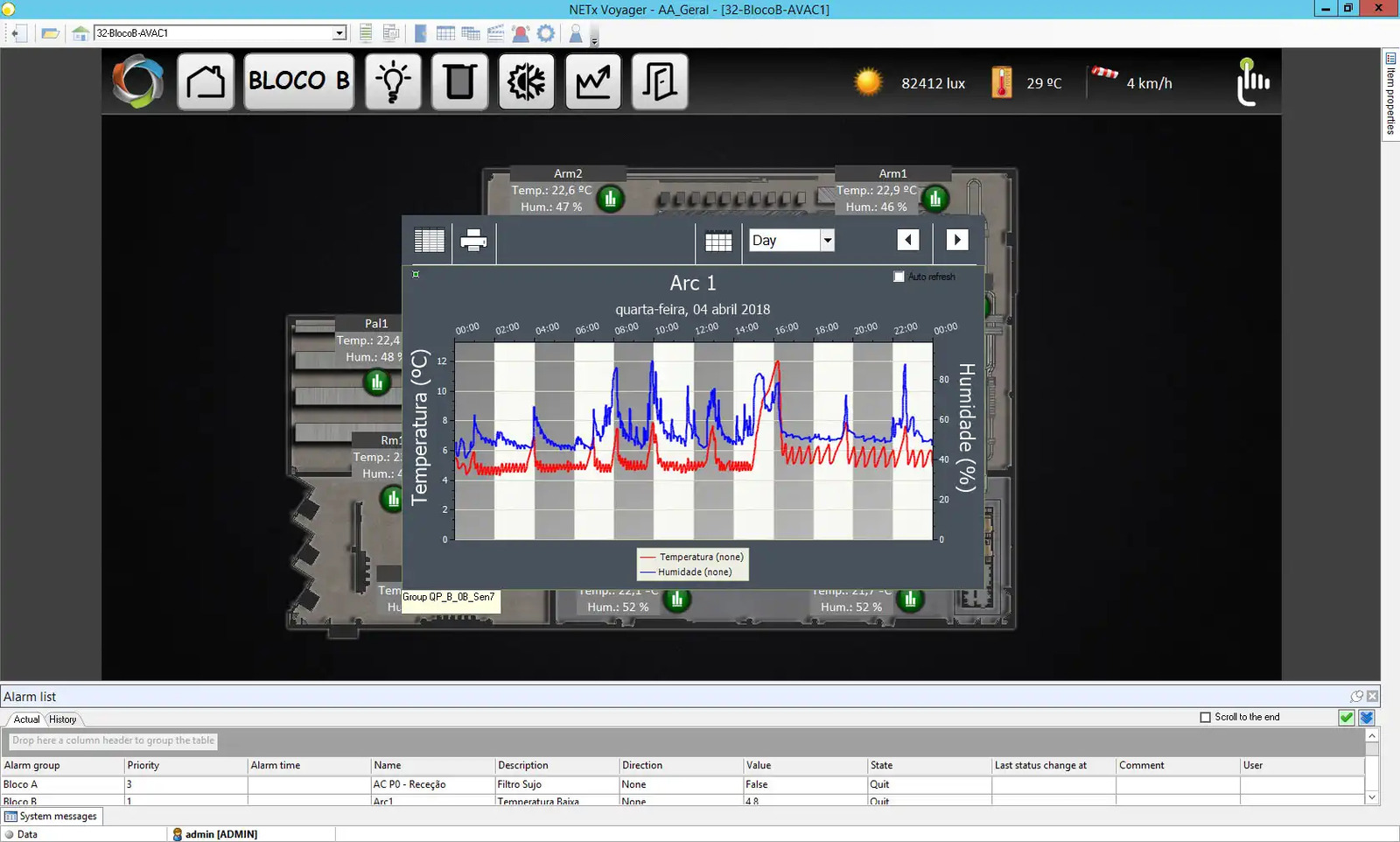Expand the Day period dropdown

[x=827, y=241]
